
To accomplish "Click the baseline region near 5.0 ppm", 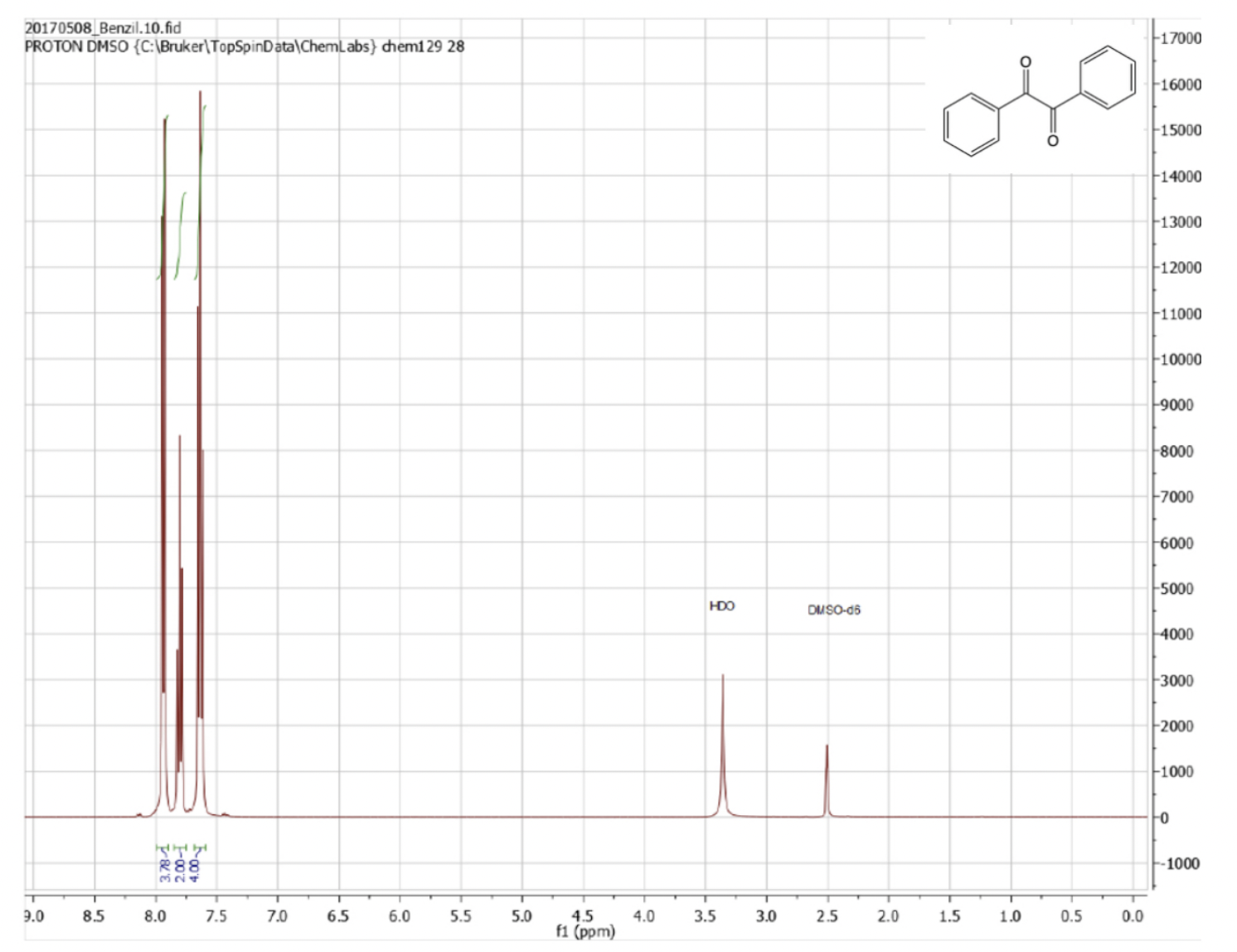I will point(522,815).
